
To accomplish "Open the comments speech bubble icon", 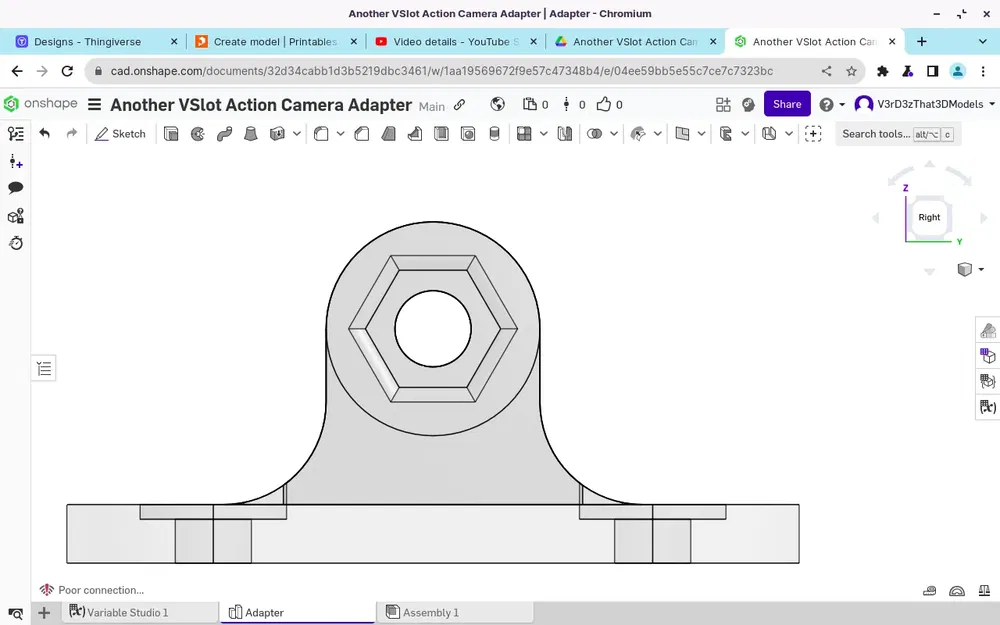I will coord(15,188).
